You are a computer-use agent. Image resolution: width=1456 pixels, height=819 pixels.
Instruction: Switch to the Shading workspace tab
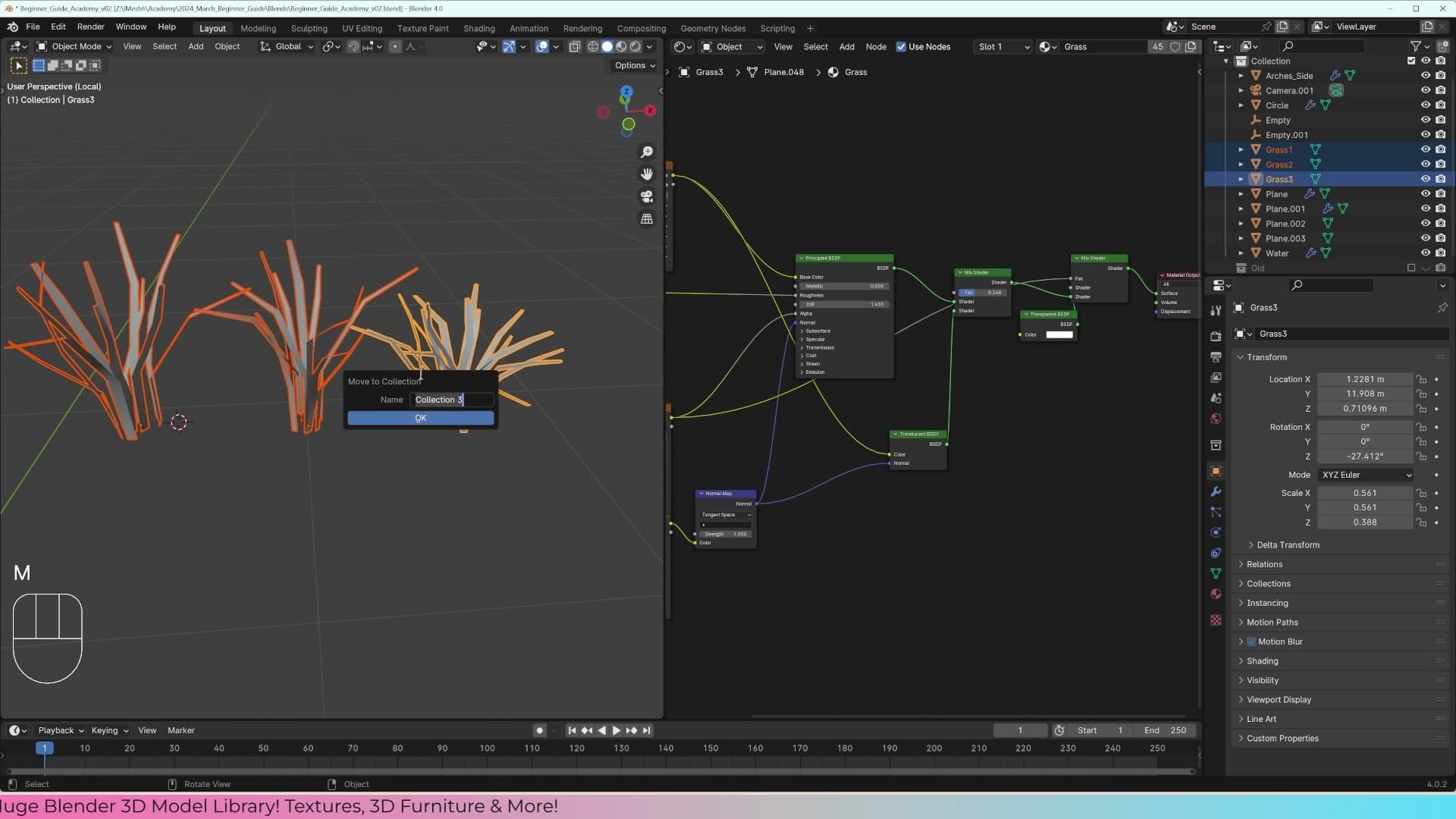coord(479,28)
